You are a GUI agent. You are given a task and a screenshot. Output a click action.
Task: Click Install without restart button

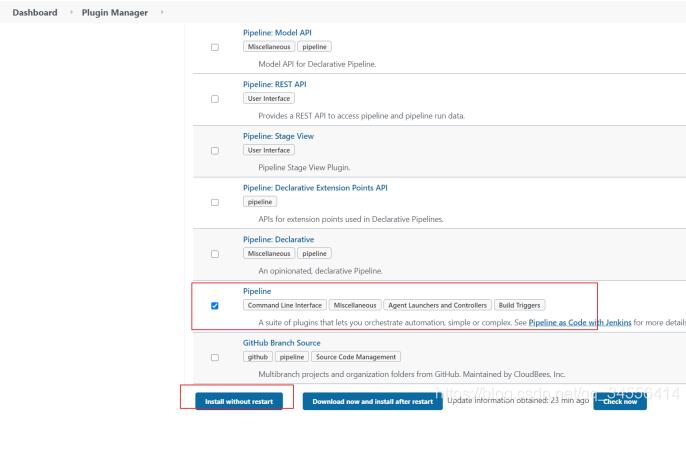[238, 401]
